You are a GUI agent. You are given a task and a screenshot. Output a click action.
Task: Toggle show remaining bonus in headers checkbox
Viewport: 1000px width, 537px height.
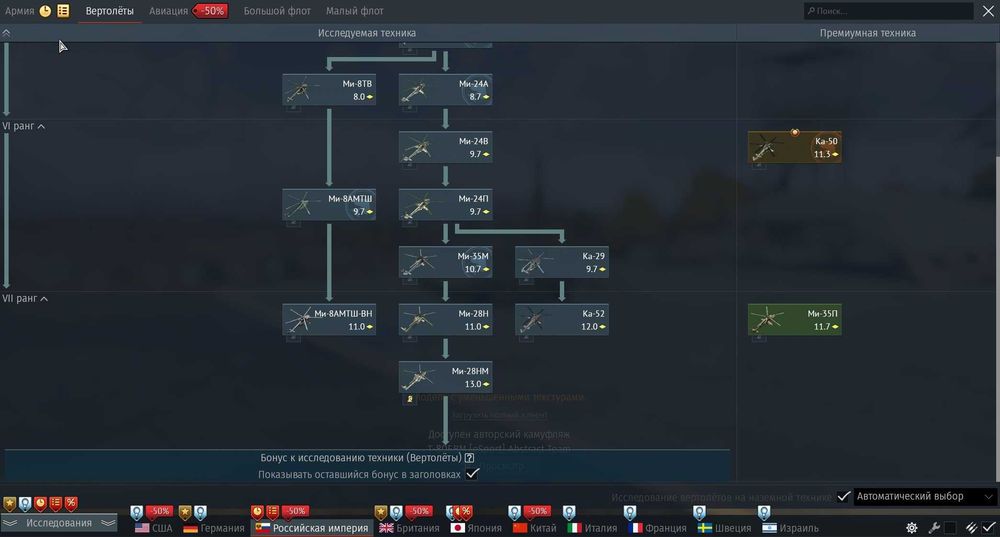(x=472, y=474)
